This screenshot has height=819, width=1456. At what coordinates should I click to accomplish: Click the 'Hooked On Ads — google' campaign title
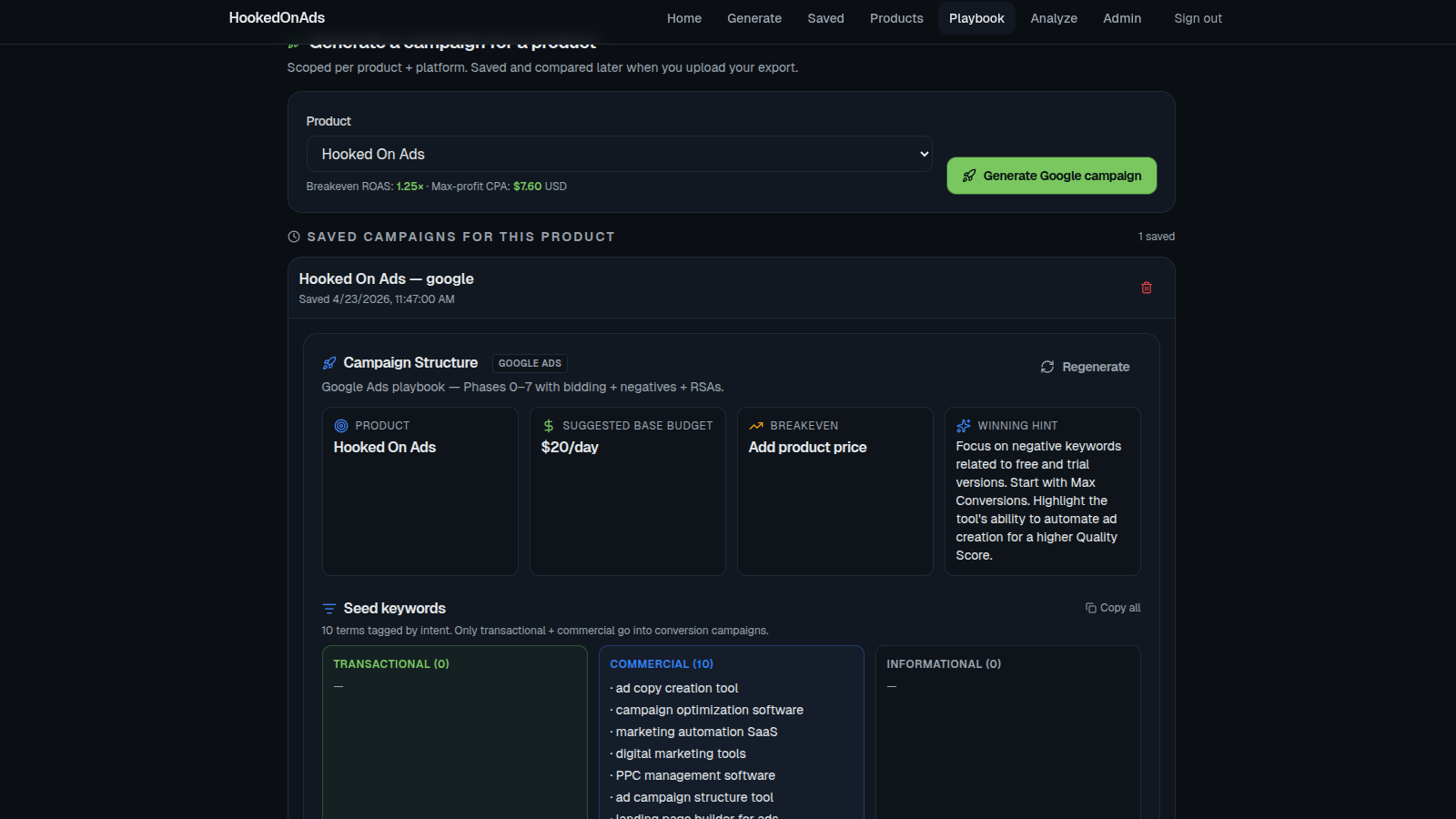[x=387, y=279]
